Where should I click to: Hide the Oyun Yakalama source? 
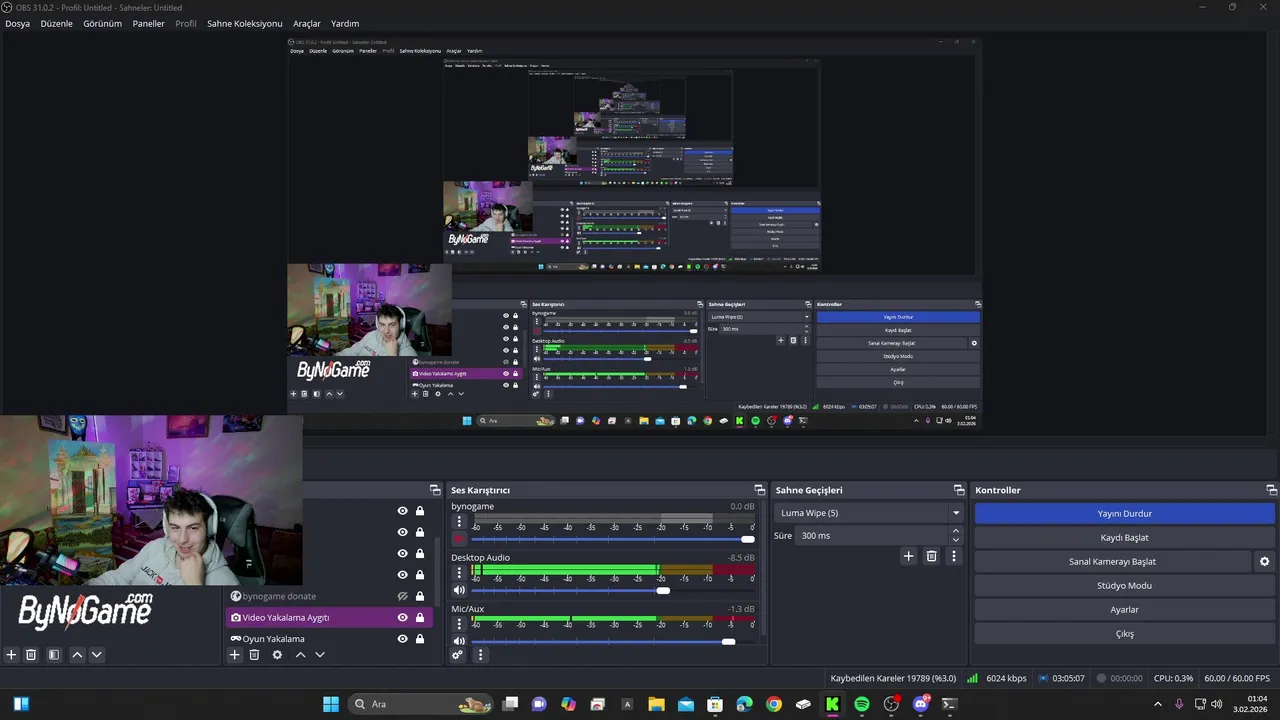tap(403, 639)
